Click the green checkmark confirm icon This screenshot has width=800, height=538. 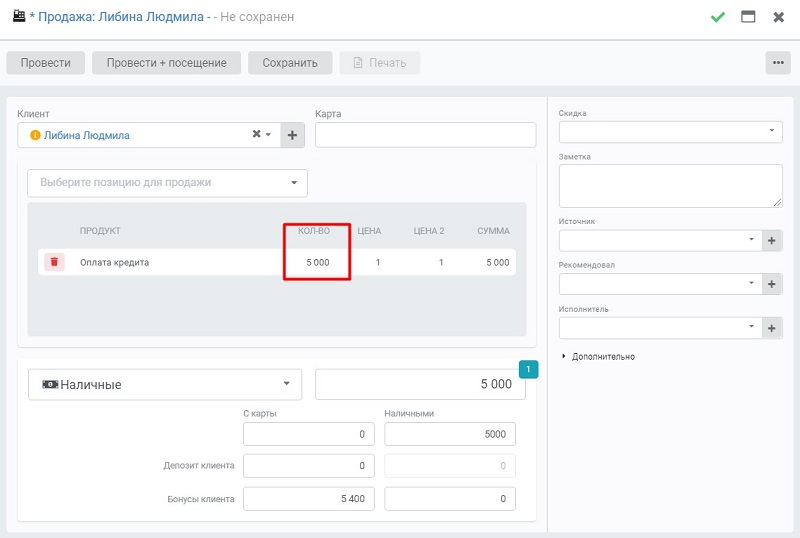point(718,17)
